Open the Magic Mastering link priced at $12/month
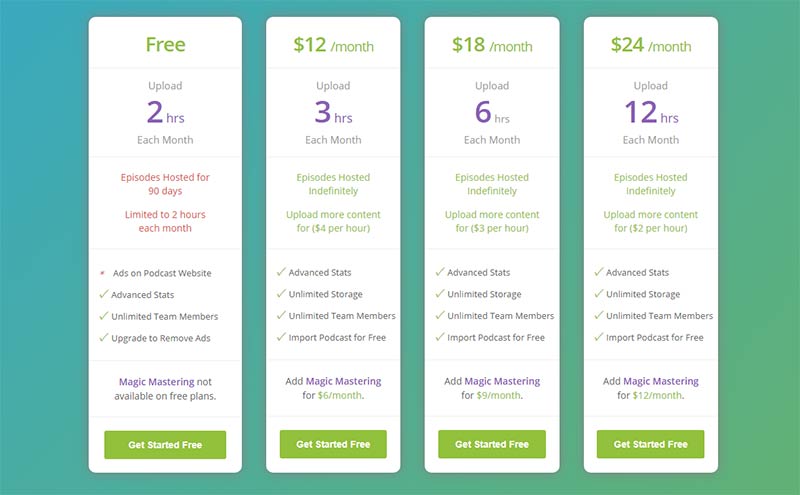 661,381
